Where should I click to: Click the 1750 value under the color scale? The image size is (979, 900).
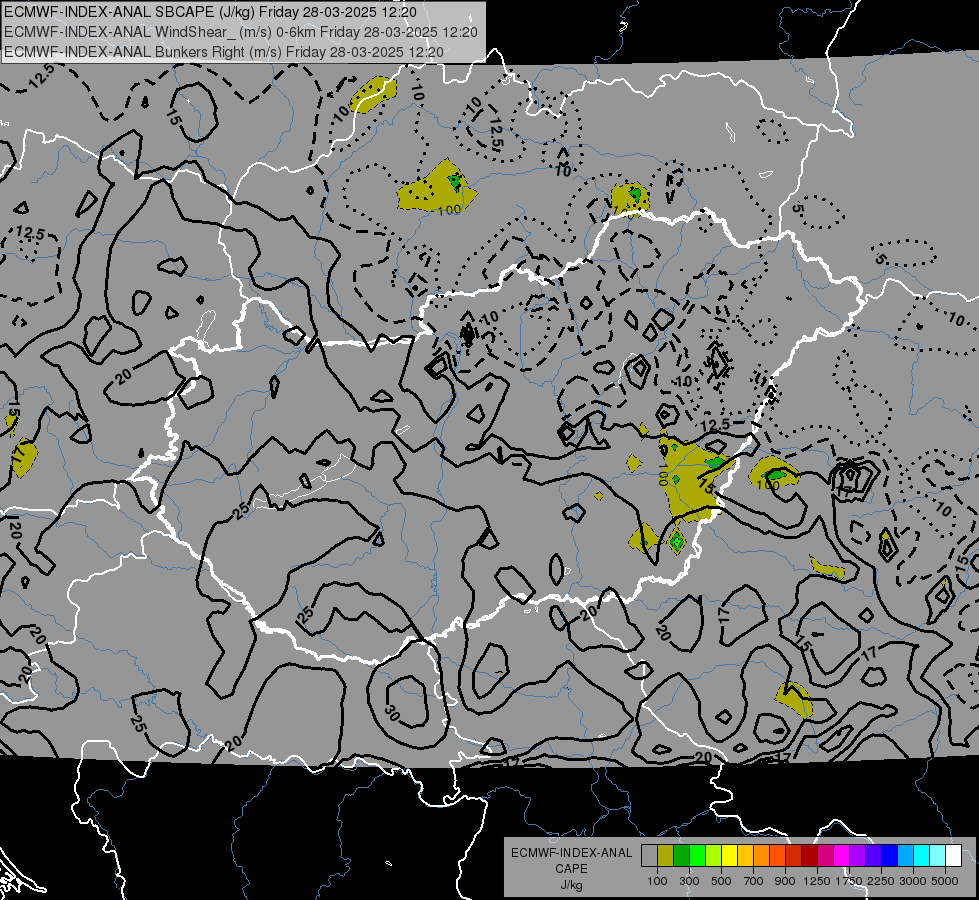[x=849, y=881]
